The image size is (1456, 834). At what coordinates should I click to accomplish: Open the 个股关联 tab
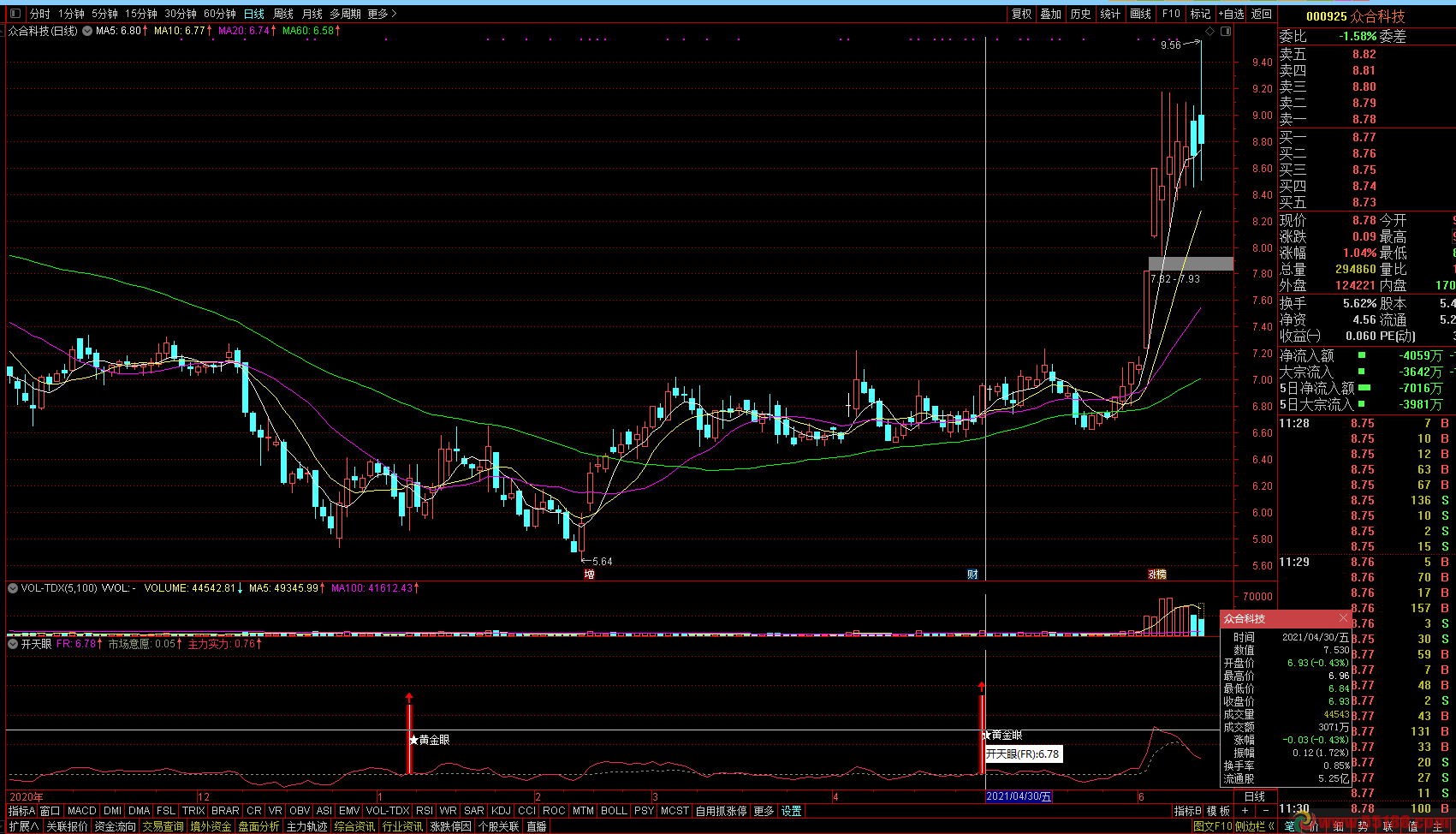[x=498, y=826]
